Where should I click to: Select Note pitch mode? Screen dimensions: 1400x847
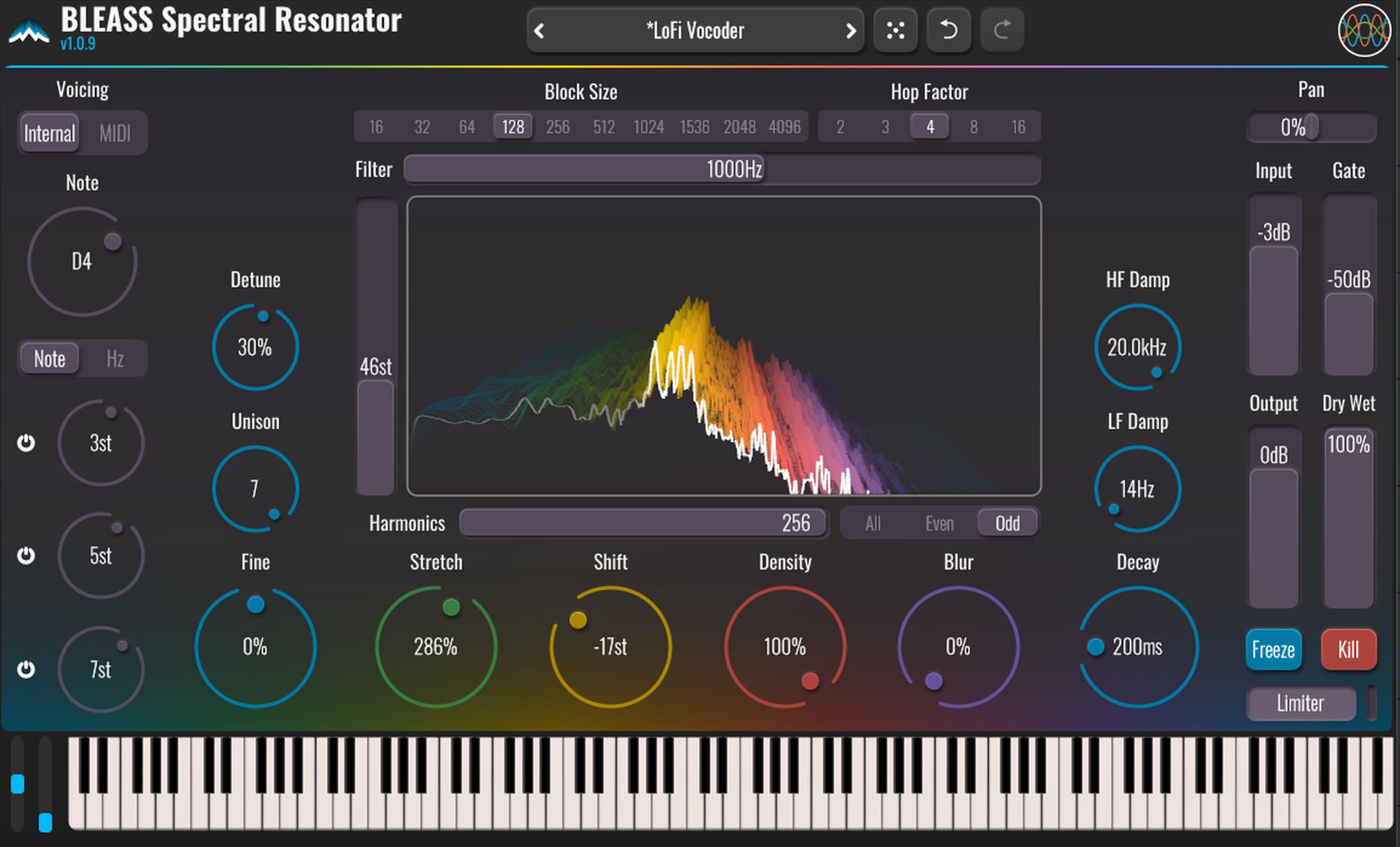pos(50,359)
